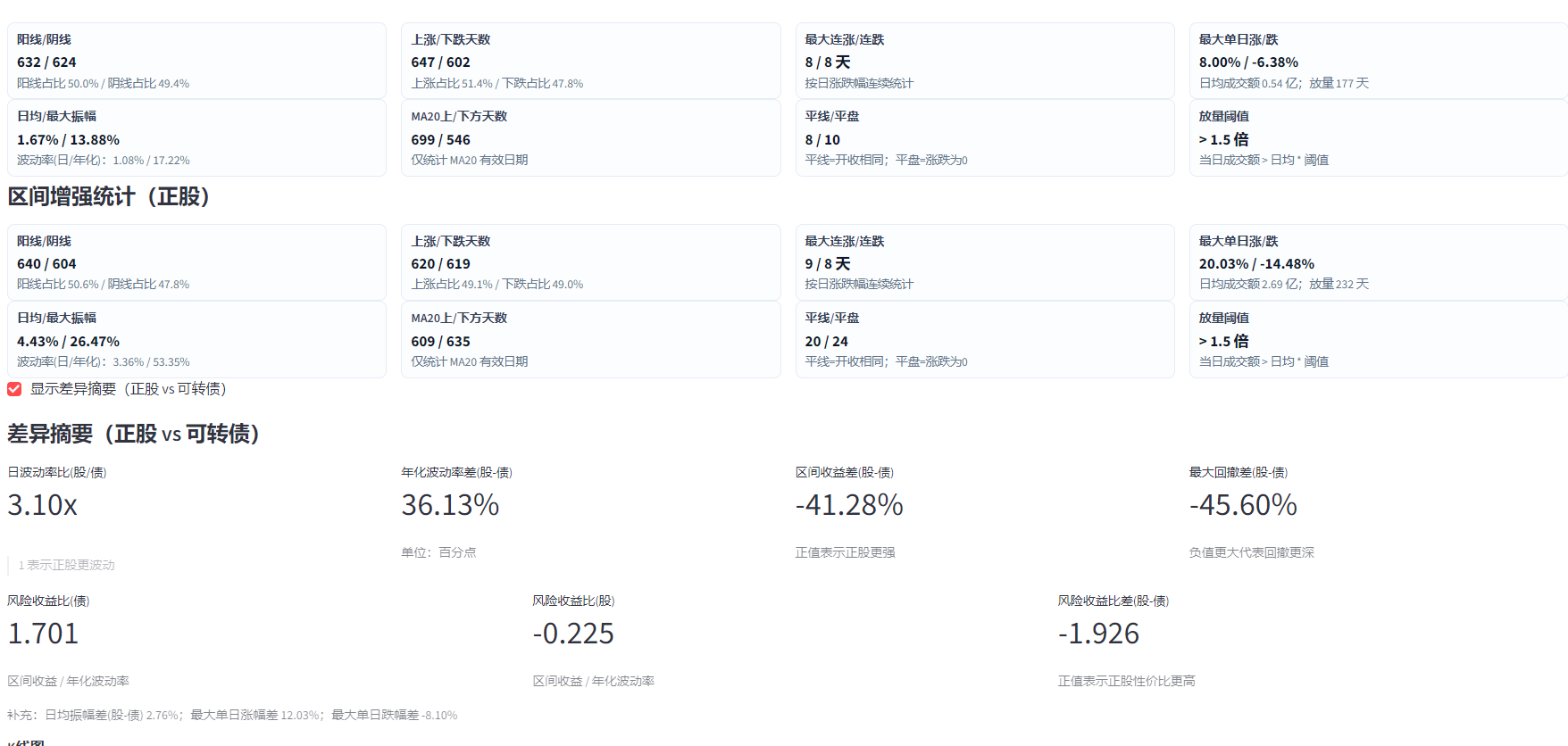Viewport: 1568px width, 746px height.
Task: Click the 年化波动率差 value 36.13%
Action: click(450, 505)
